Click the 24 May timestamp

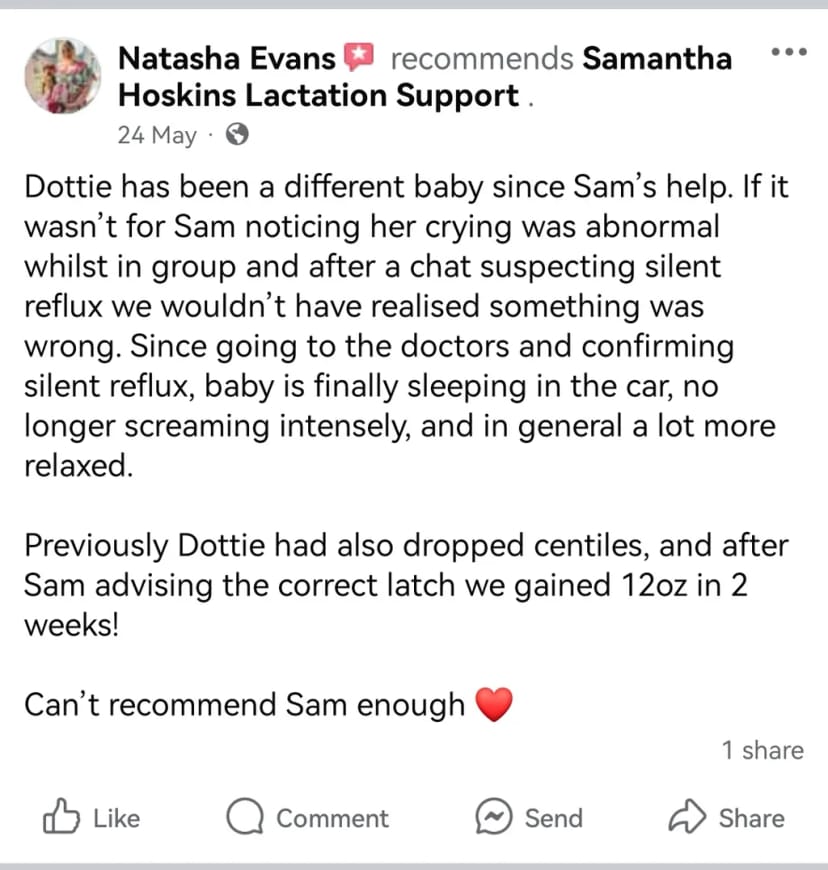[x=157, y=135]
